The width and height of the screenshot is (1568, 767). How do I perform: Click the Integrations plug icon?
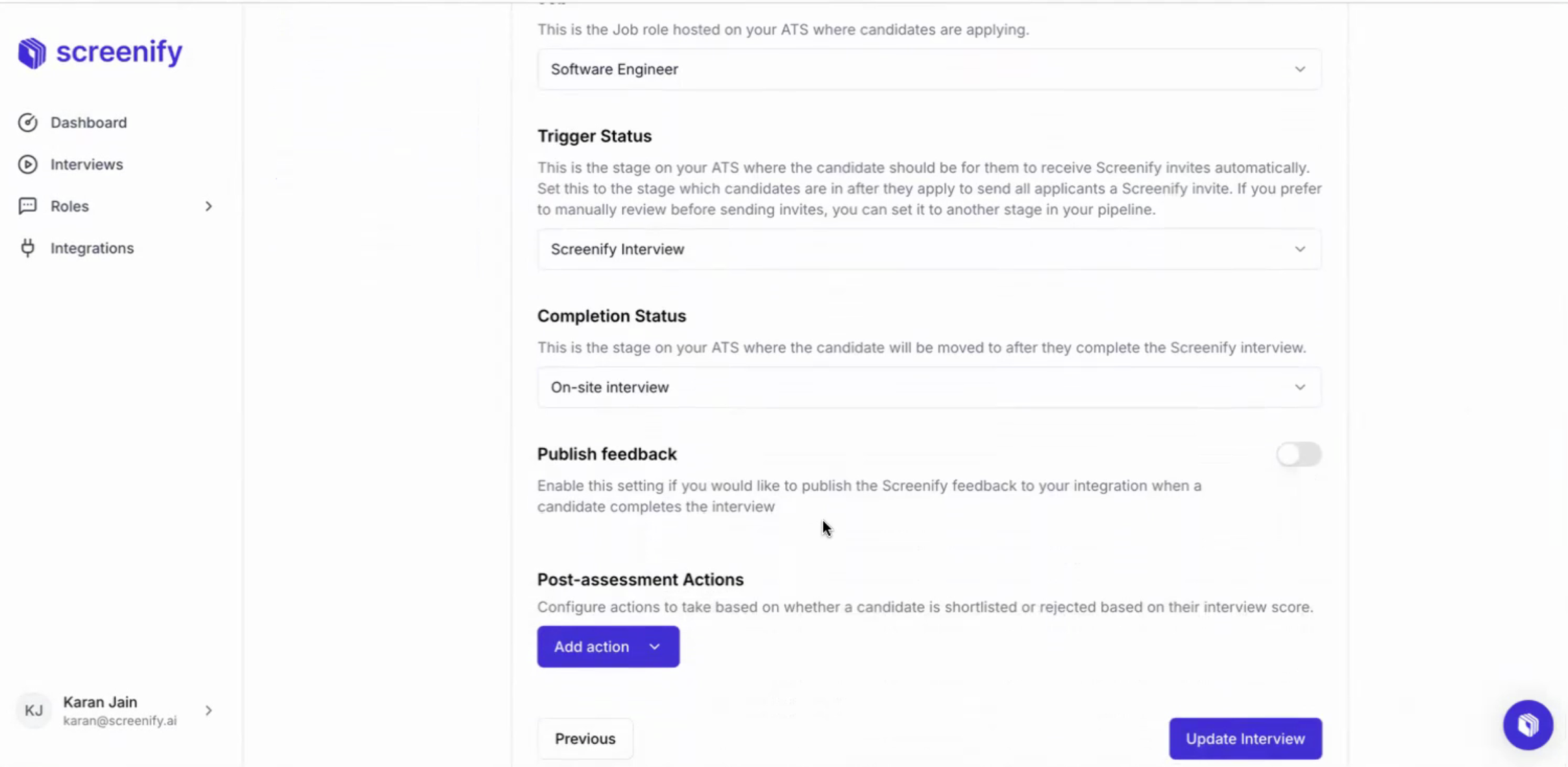click(27, 248)
